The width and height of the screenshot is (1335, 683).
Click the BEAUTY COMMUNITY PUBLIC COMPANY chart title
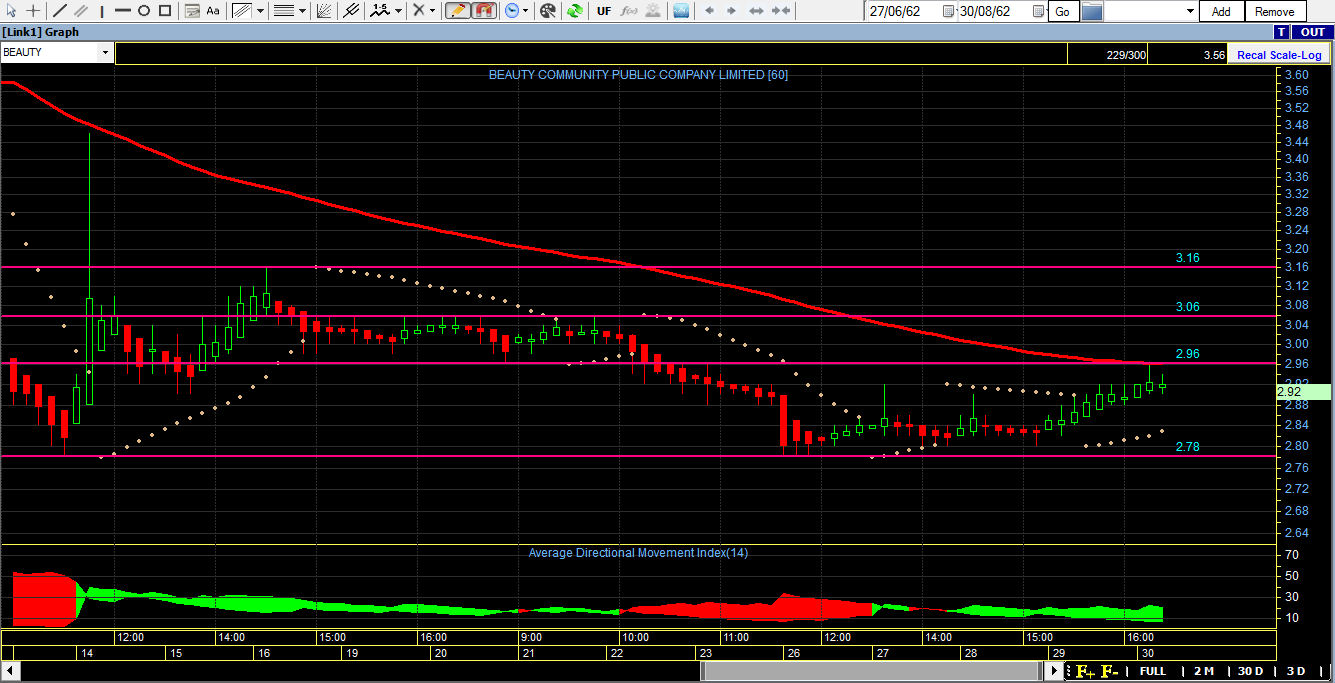coord(638,75)
